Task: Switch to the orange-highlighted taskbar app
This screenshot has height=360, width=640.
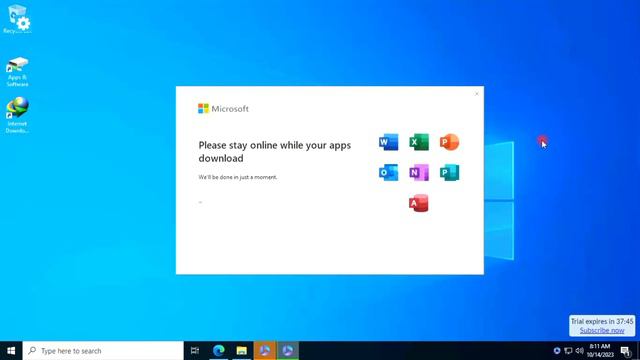Action: tap(265, 351)
